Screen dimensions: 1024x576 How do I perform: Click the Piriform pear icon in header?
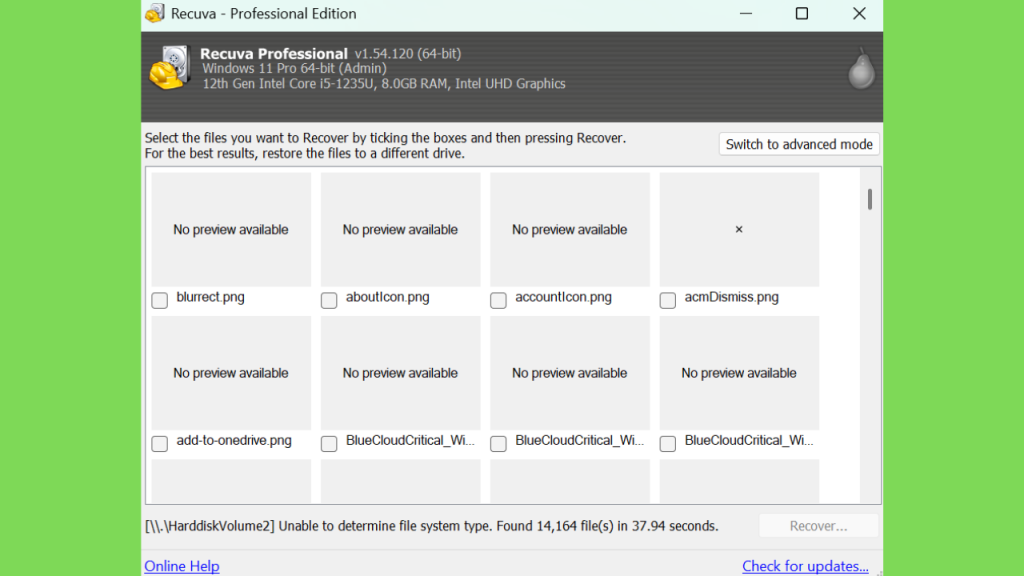click(861, 68)
